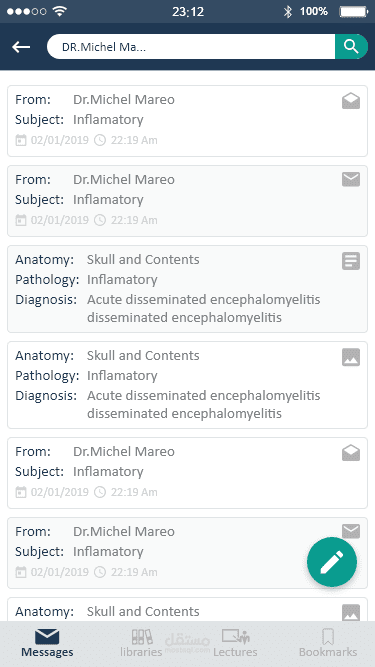Open second Skull and Contents card with image
The width and height of the screenshot is (375, 667).
coord(188,385)
